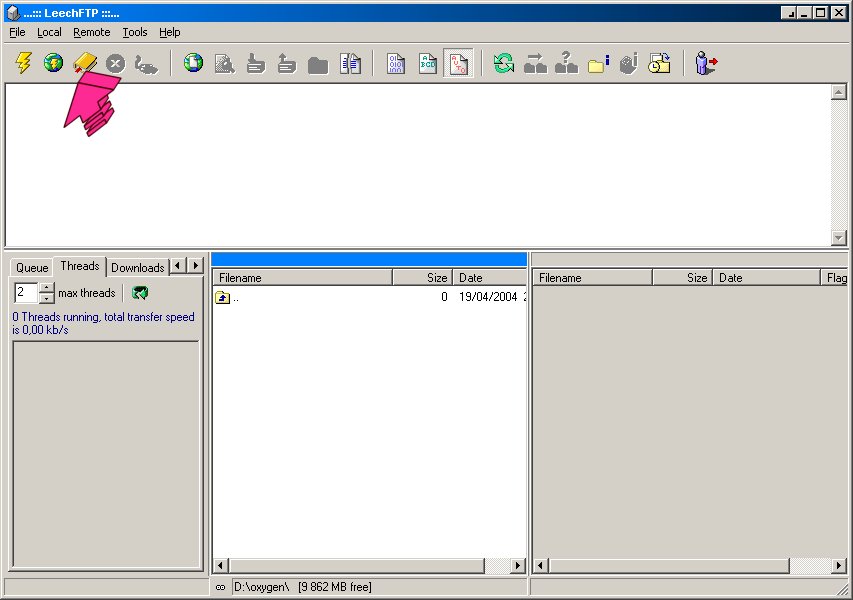Viewport: 853px width, 600px height.
Task: Sort local list by Size column
Action: click(422, 278)
